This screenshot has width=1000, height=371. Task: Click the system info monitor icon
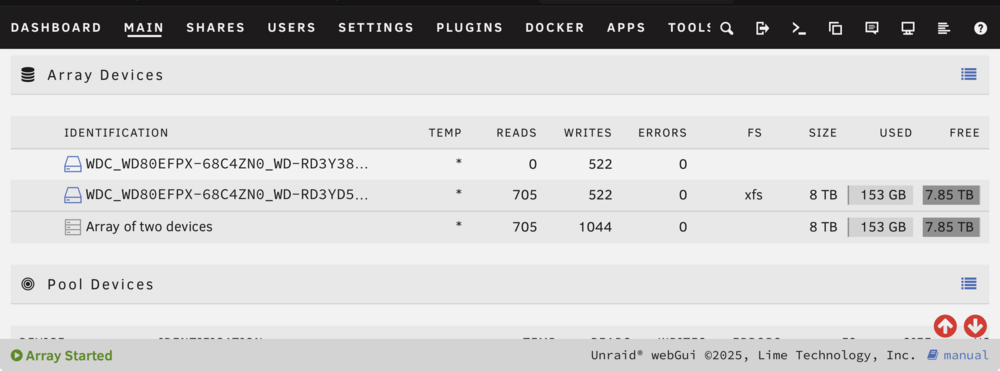pos(908,28)
